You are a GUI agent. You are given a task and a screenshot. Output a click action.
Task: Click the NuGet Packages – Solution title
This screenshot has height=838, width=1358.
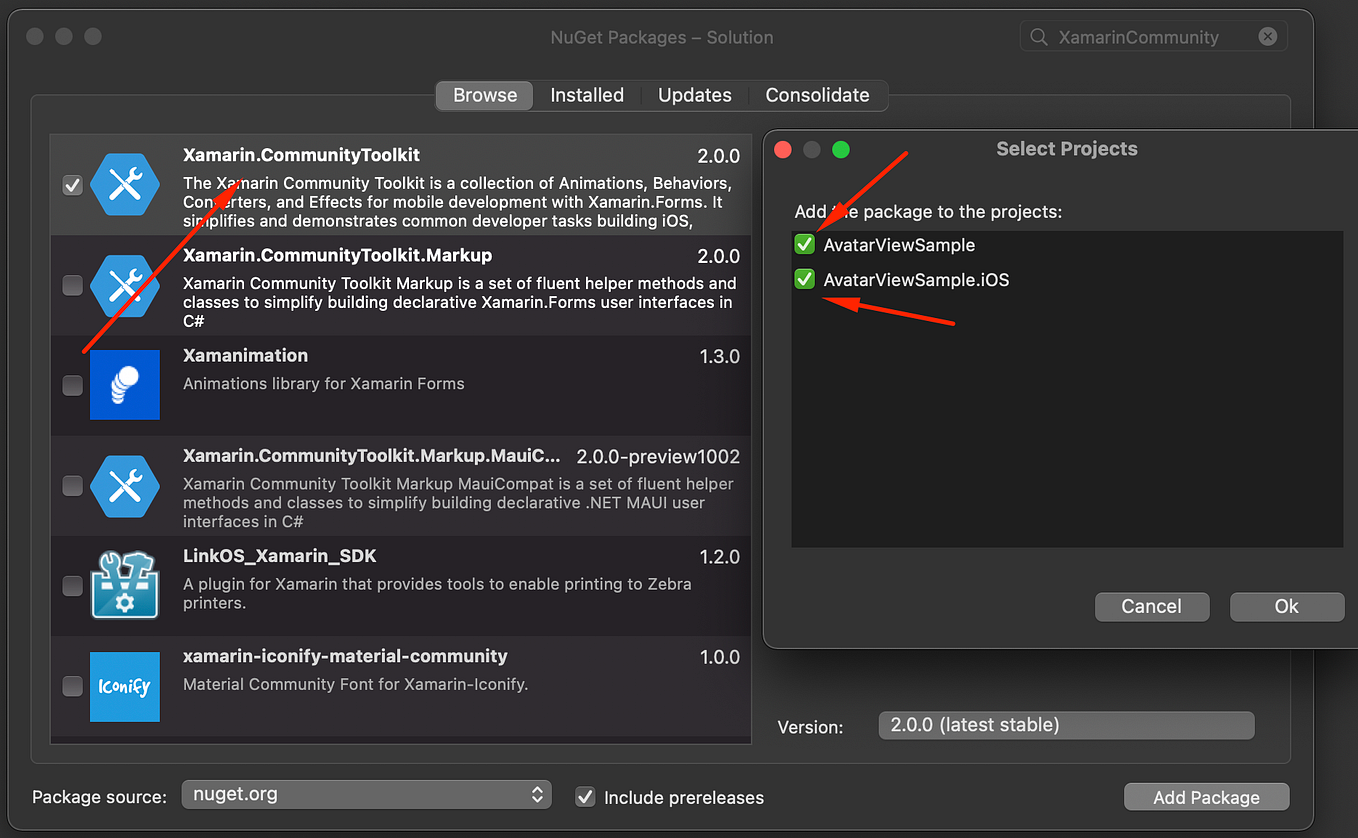click(x=662, y=37)
